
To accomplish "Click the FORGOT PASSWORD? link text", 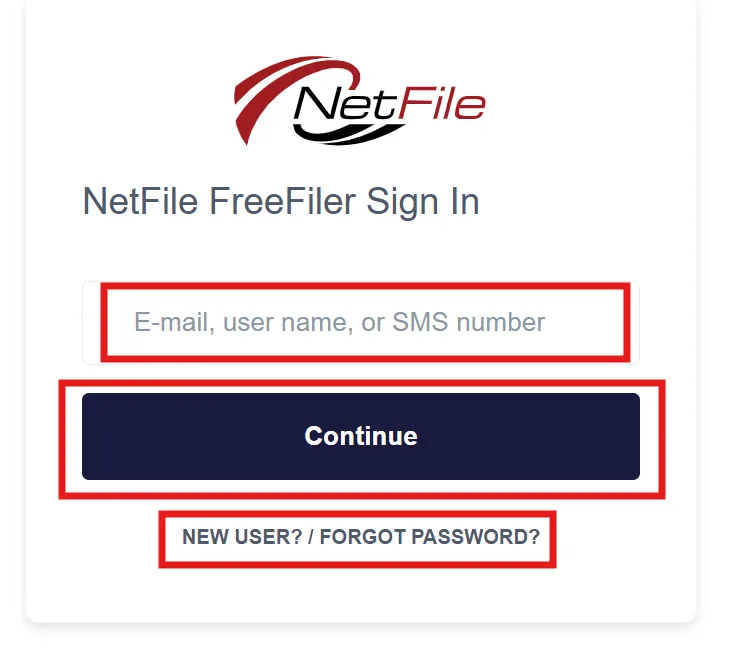I will pos(430,537).
